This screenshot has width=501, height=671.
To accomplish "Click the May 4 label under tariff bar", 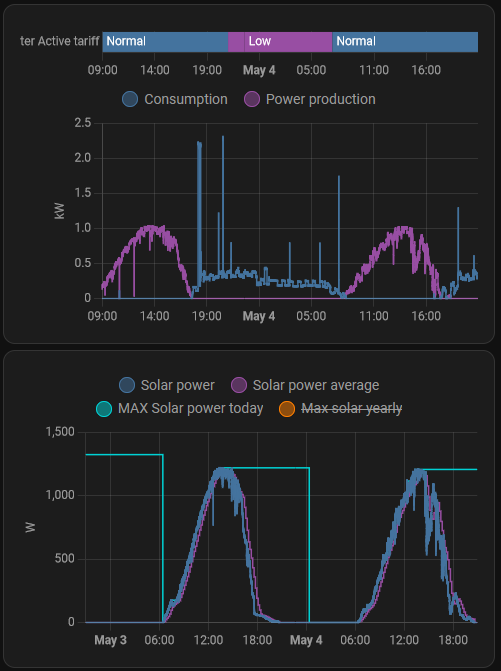I will [259, 70].
